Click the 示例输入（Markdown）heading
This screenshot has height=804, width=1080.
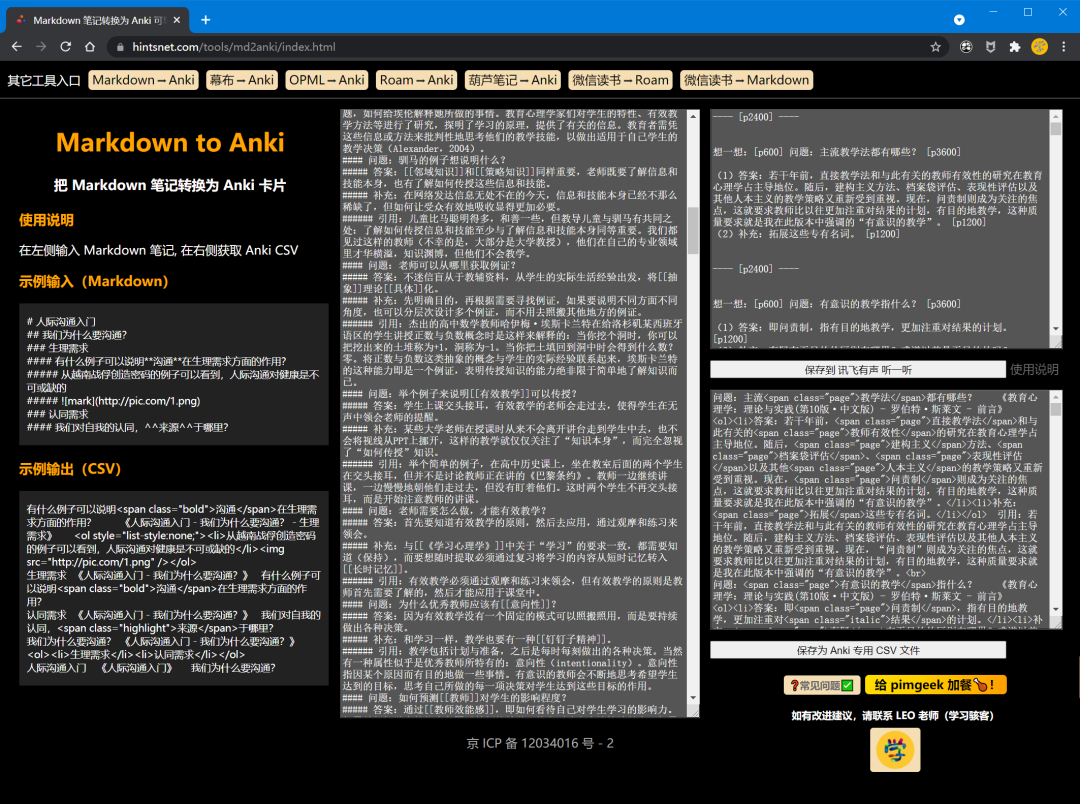click(x=94, y=281)
